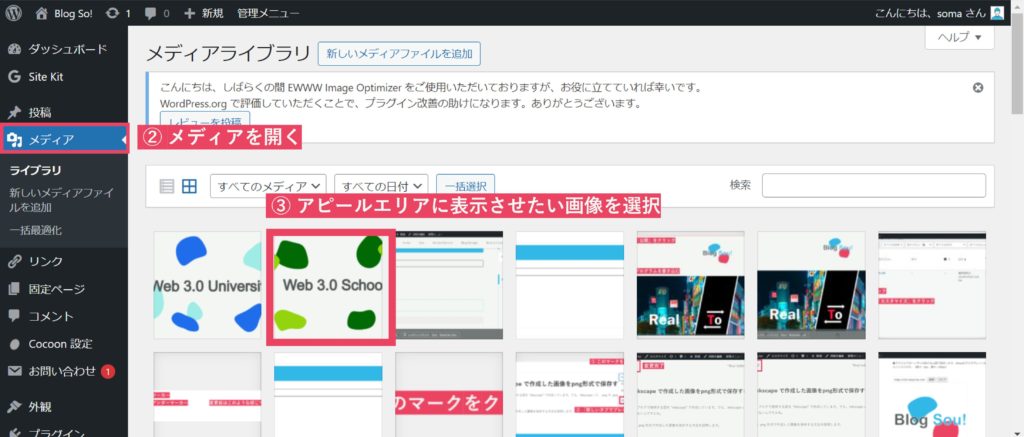This screenshot has height=437, width=1024.
Task: Open Cocoon 設定 in the sidebar
Action: [60, 343]
